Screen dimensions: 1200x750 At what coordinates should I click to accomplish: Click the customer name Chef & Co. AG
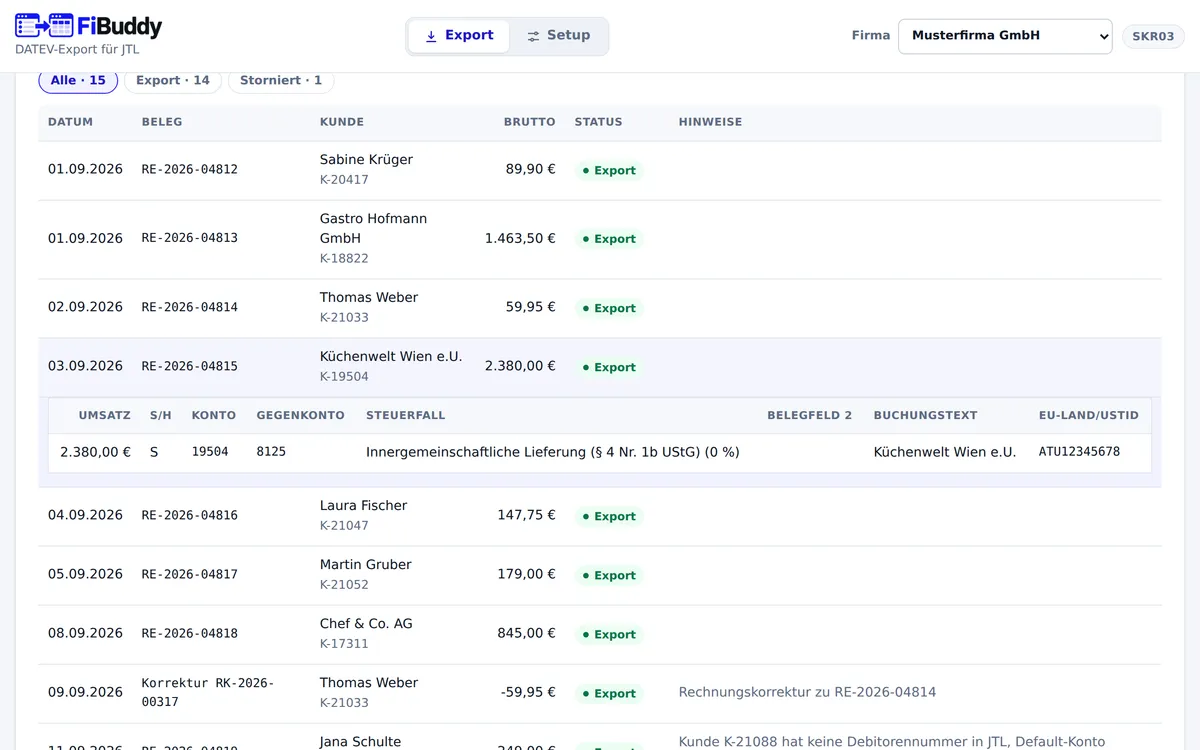point(366,623)
